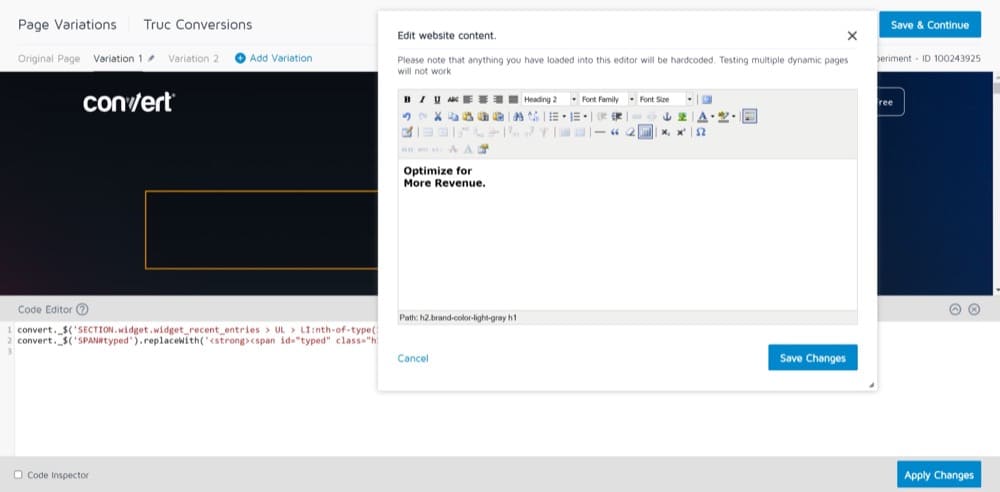Click the underline icon
1000x492 pixels.
coord(437,100)
